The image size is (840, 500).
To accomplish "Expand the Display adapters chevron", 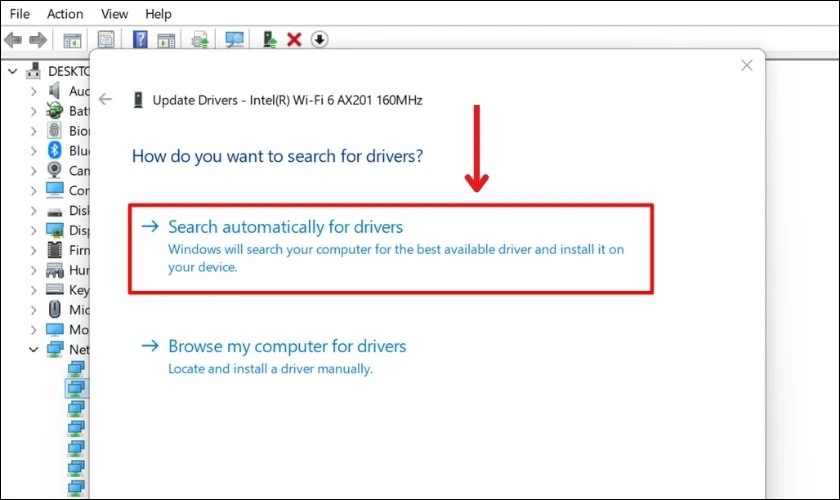I will 33,230.
